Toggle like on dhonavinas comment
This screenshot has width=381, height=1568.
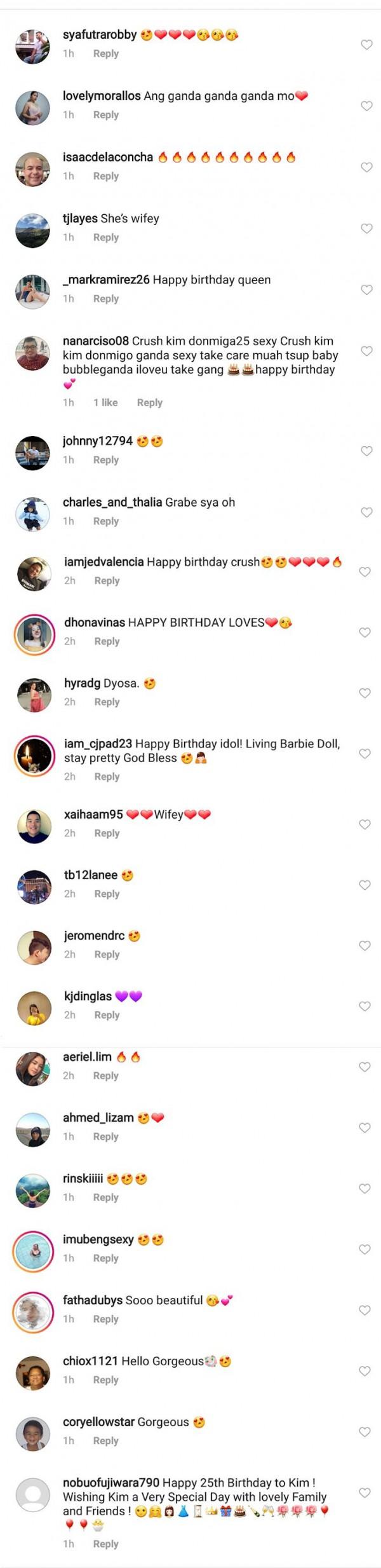pyautogui.click(x=365, y=632)
